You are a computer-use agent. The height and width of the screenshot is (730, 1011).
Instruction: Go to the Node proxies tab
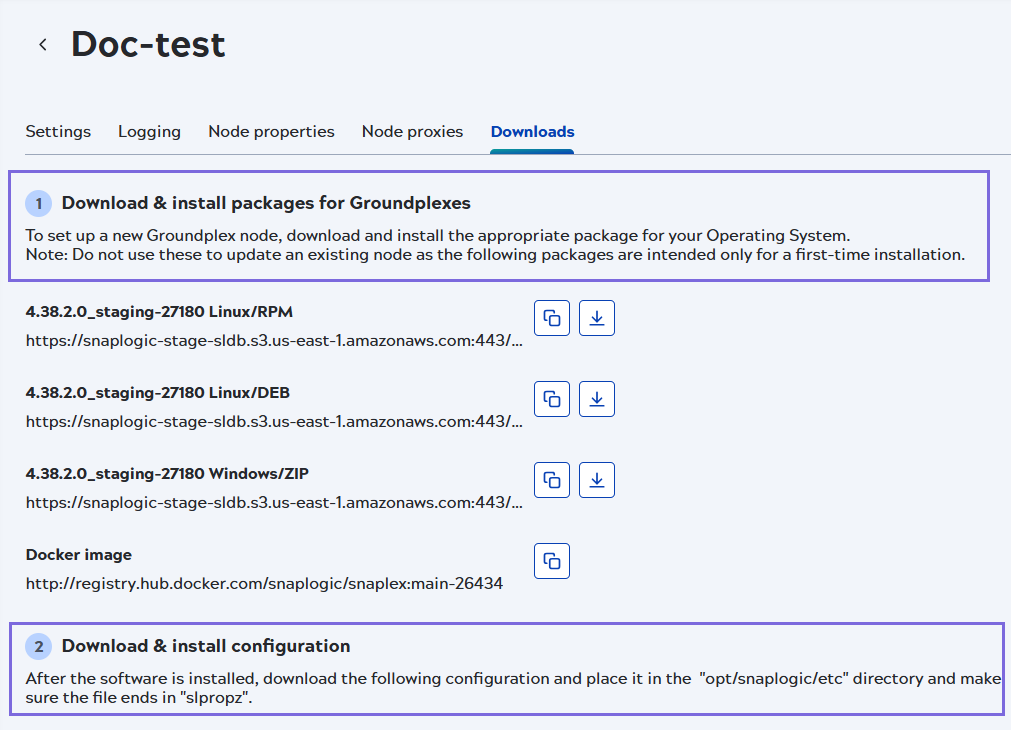412,132
